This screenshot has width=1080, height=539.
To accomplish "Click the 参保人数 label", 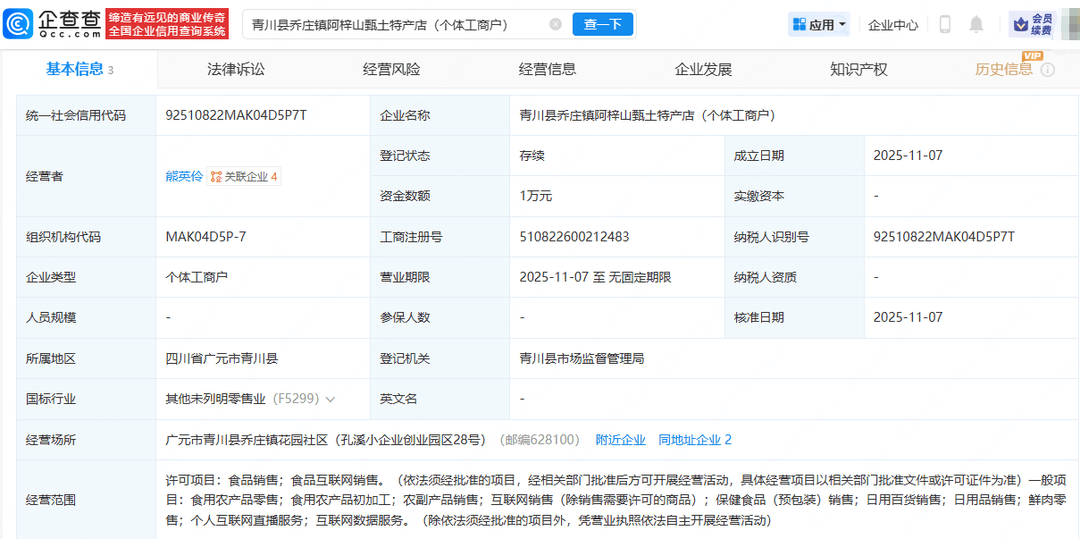I will (405, 317).
